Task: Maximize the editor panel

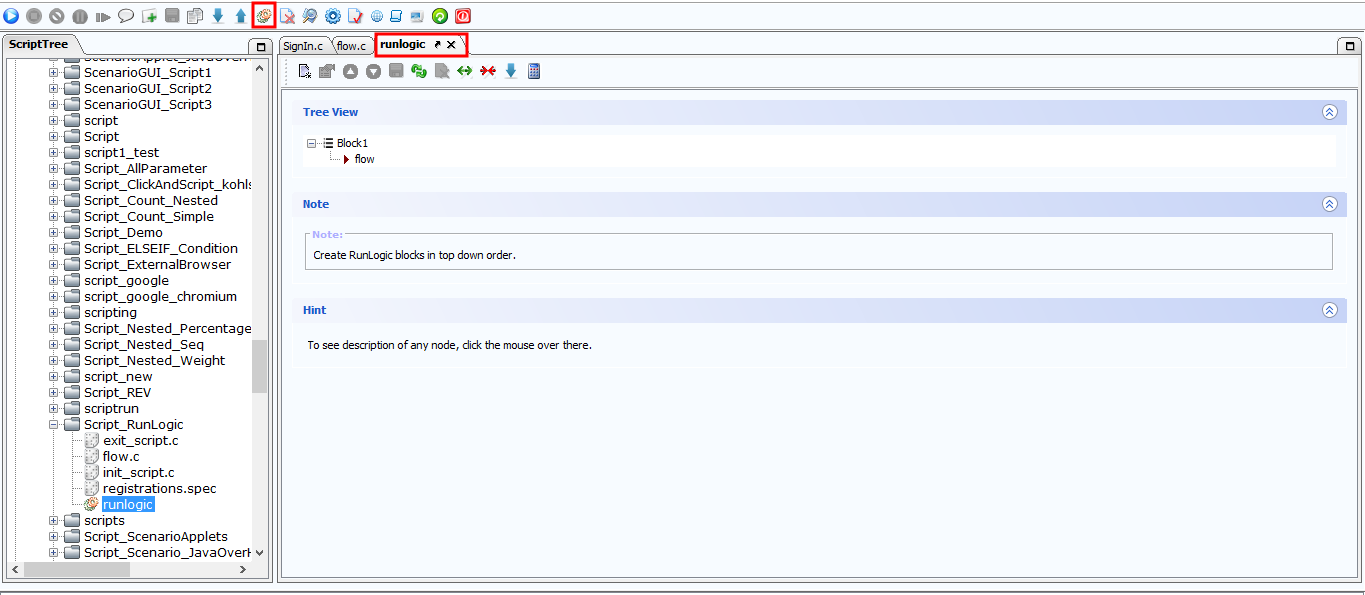Action: coord(1348,46)
